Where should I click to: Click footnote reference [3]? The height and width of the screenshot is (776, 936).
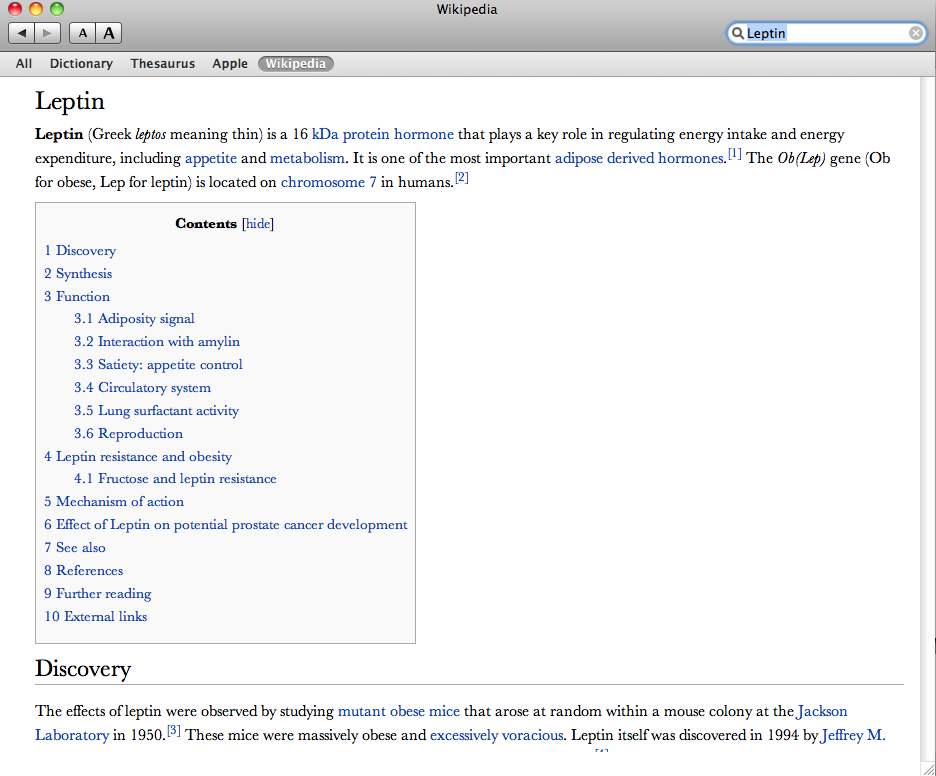(174, 731)
